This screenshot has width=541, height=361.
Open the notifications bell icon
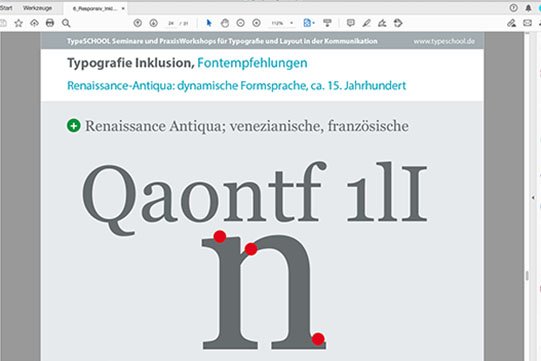click(x=528, y=8)
